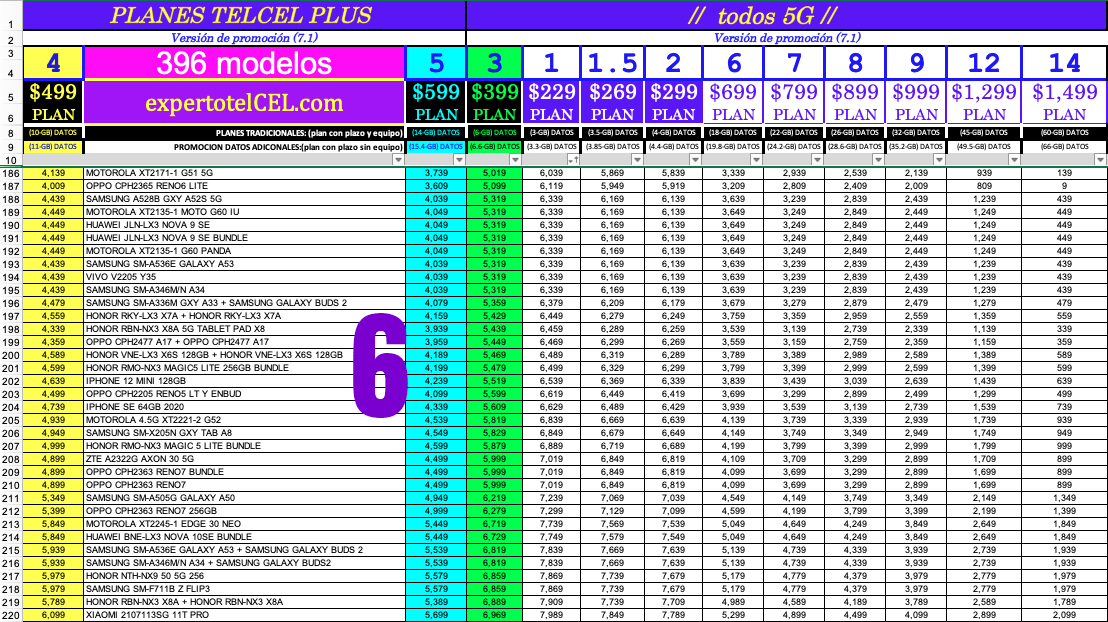Select the '$399 PLAN' header cell
Viewport: 1108px width, 622px height.
[495, 102]
